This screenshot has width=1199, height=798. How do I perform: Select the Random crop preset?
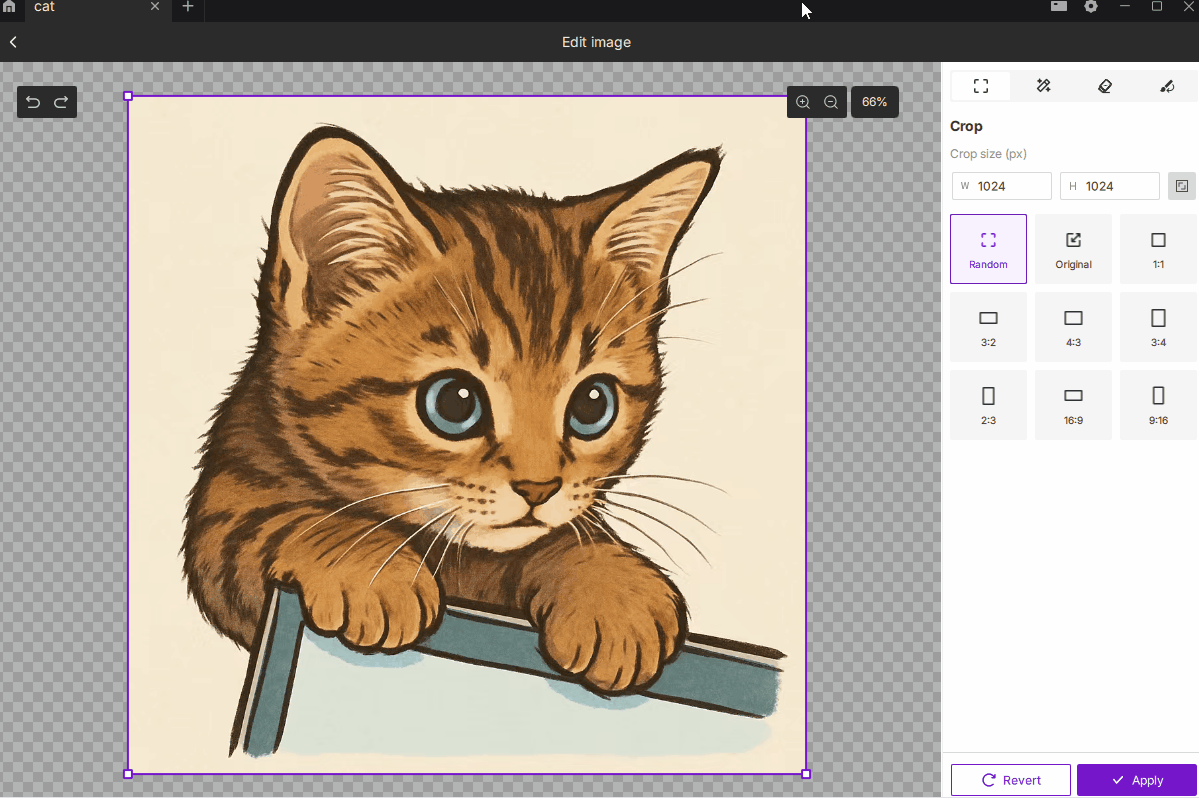[x=988, y=249]
